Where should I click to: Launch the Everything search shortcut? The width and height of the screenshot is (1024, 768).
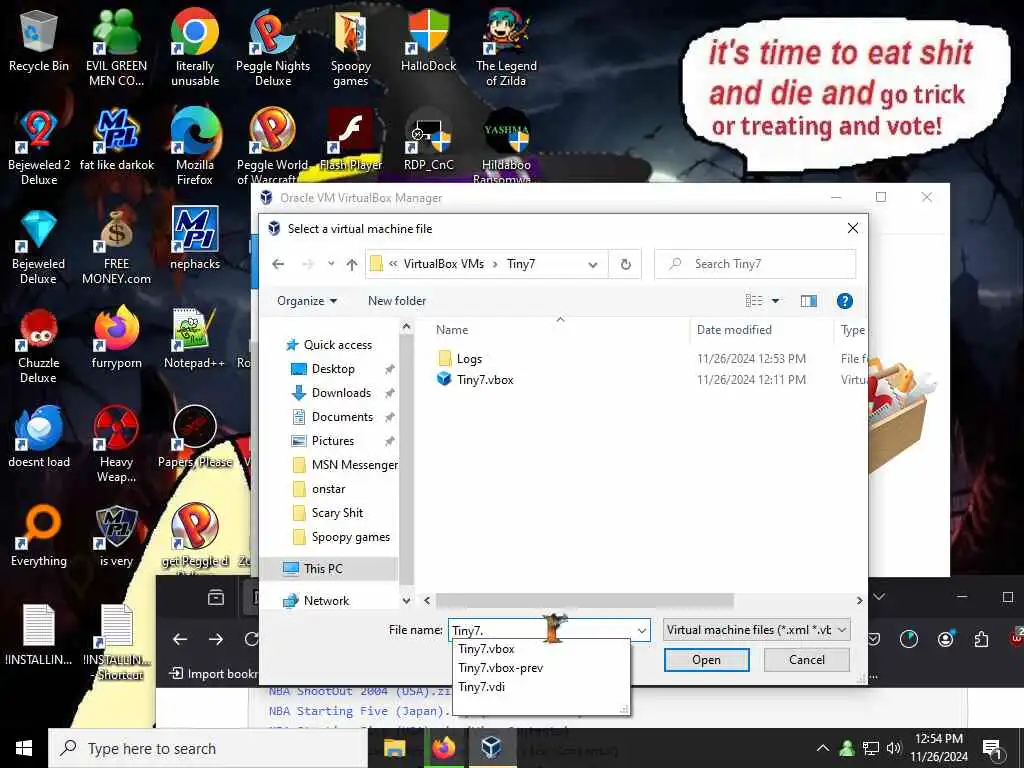click(39, 536)
